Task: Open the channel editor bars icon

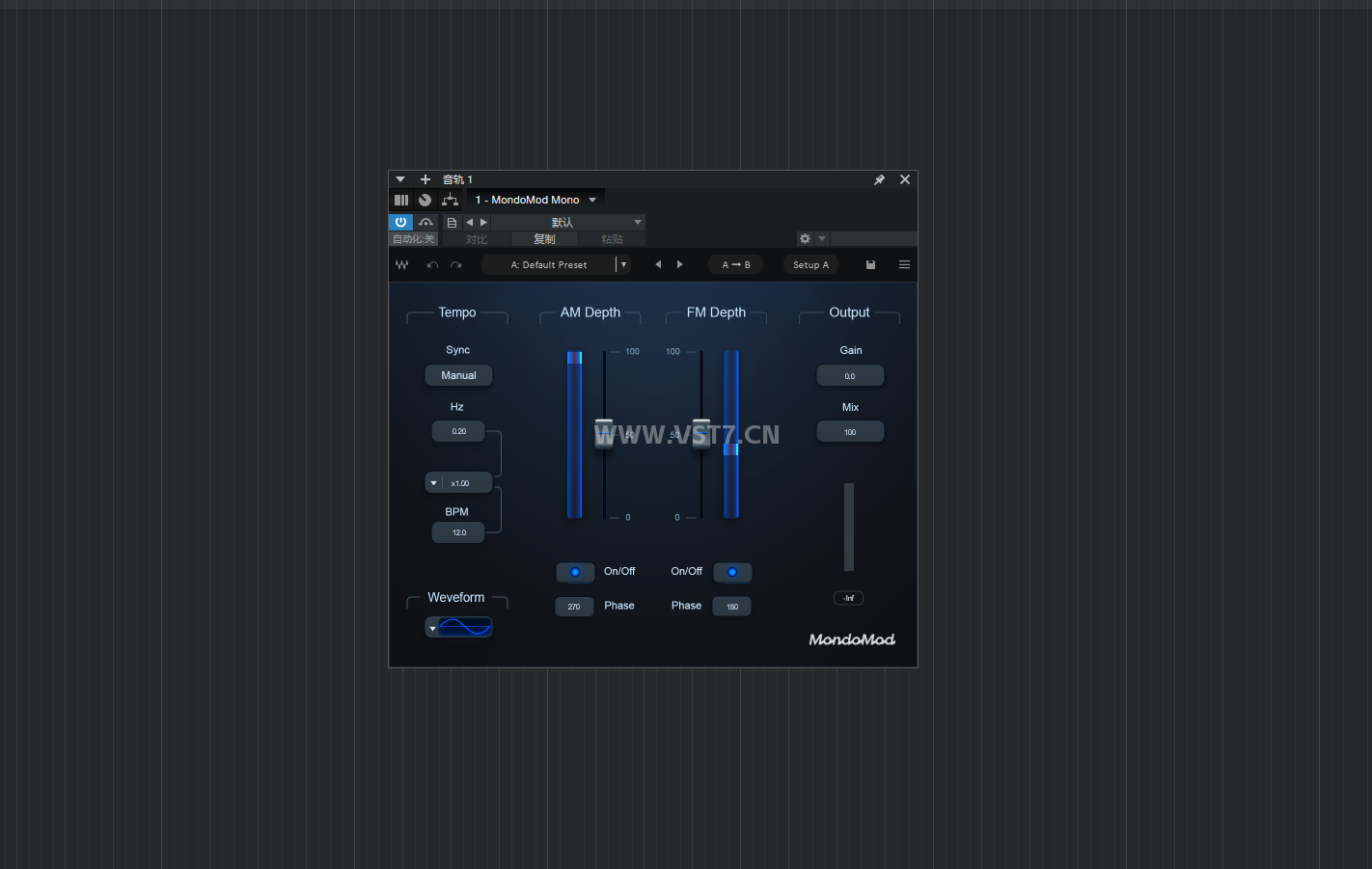Action: (401, 200)
